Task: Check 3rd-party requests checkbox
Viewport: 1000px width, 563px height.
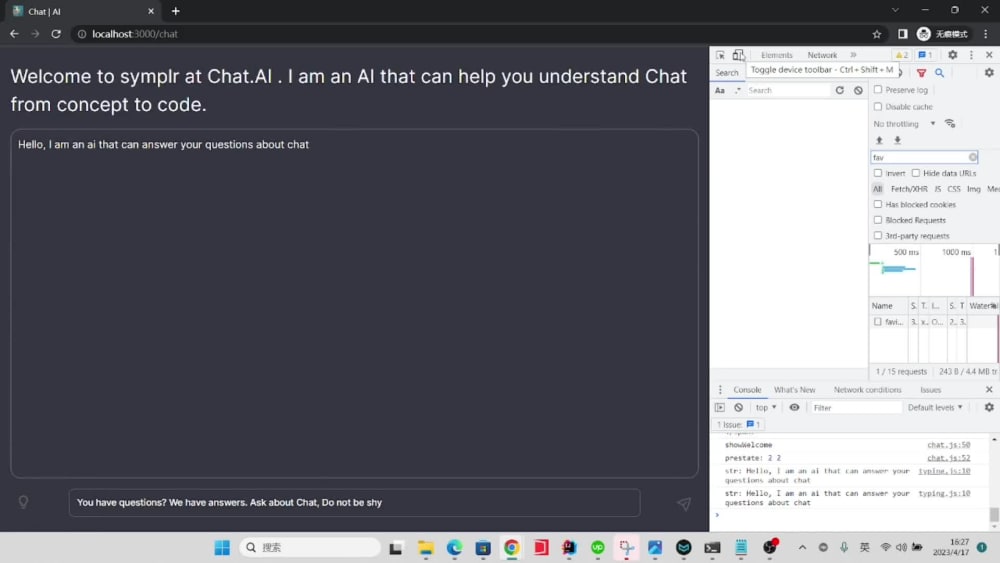Action: tap(878, 235)
